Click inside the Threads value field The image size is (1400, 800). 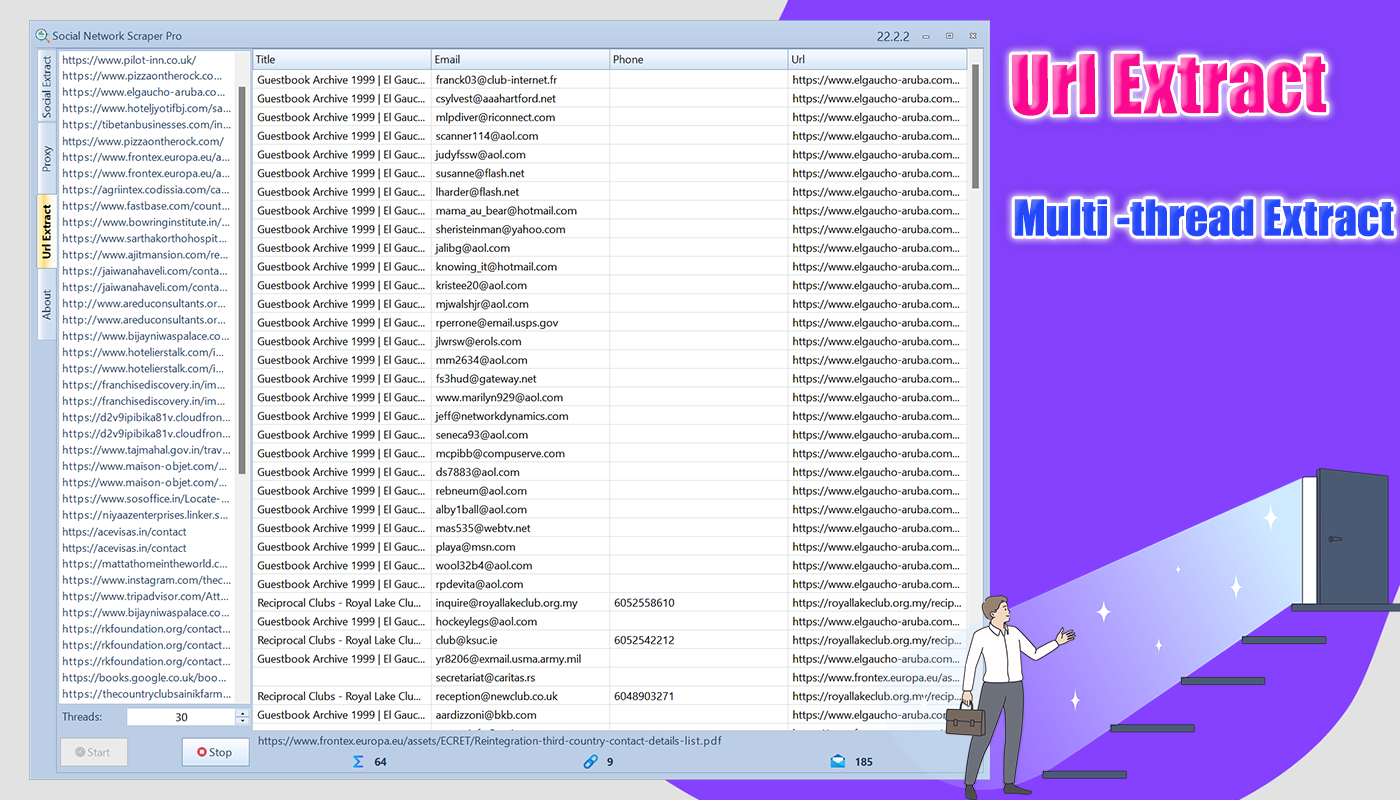(x=180, y=716)
